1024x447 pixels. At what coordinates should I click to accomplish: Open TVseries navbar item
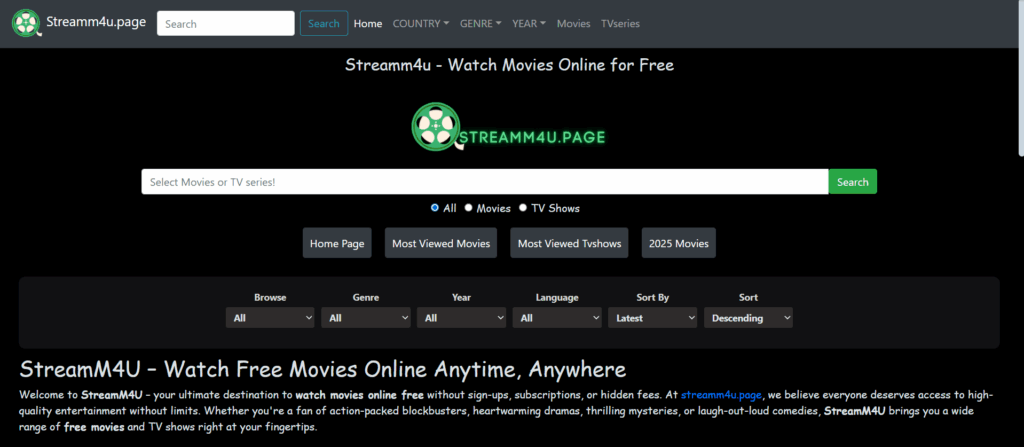click(x=620, y=23)
